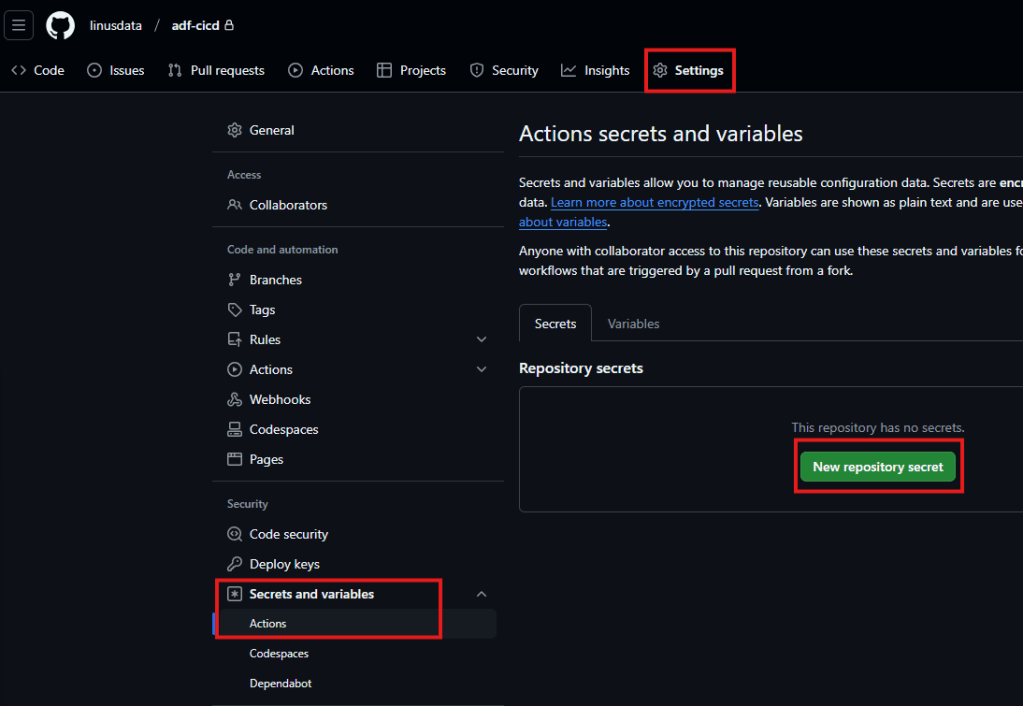The image size is (1023, 706).
Task: Open the Projects tab
Action: coord(411,70)
